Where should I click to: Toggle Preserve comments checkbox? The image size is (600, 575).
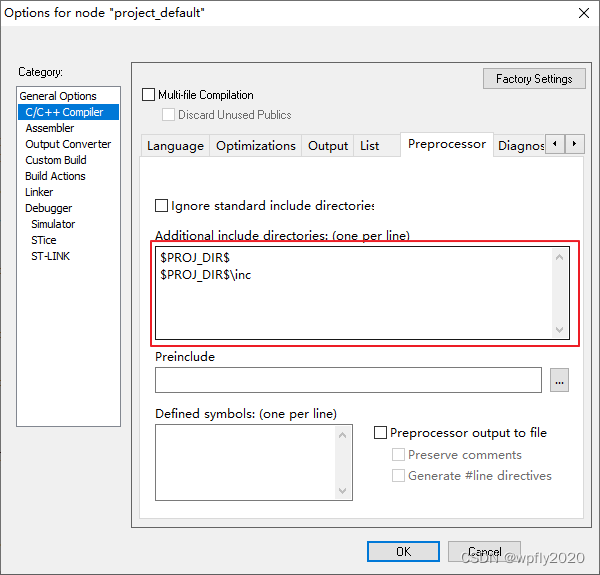coord(398,454)
